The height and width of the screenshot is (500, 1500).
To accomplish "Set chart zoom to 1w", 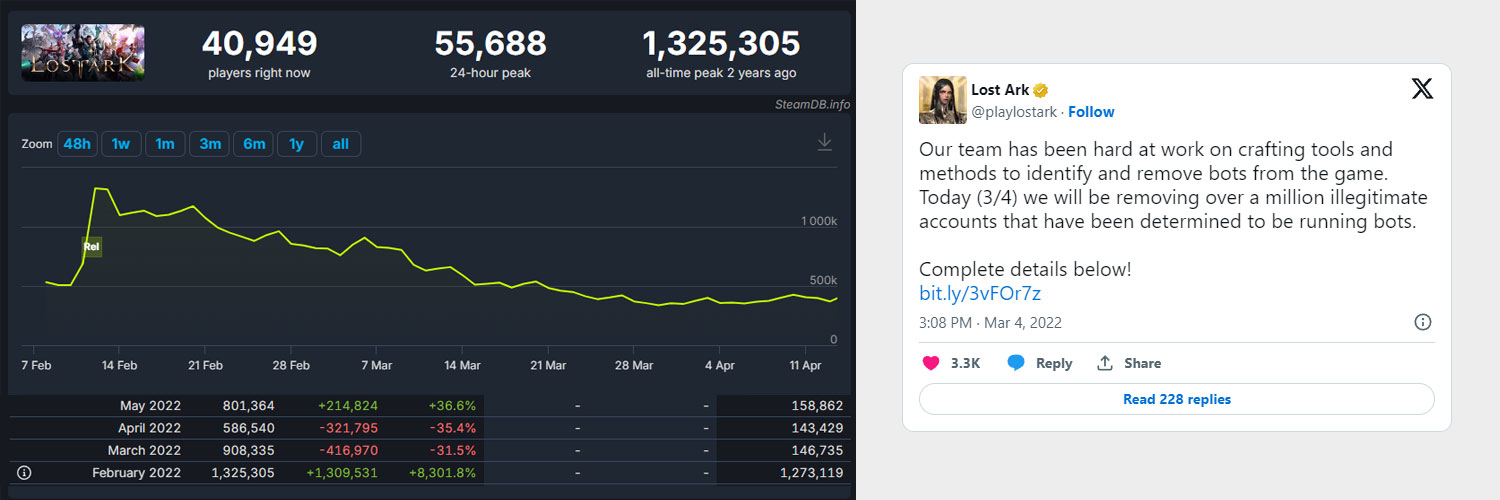I will pyautogui.click(x=121, y=144).
